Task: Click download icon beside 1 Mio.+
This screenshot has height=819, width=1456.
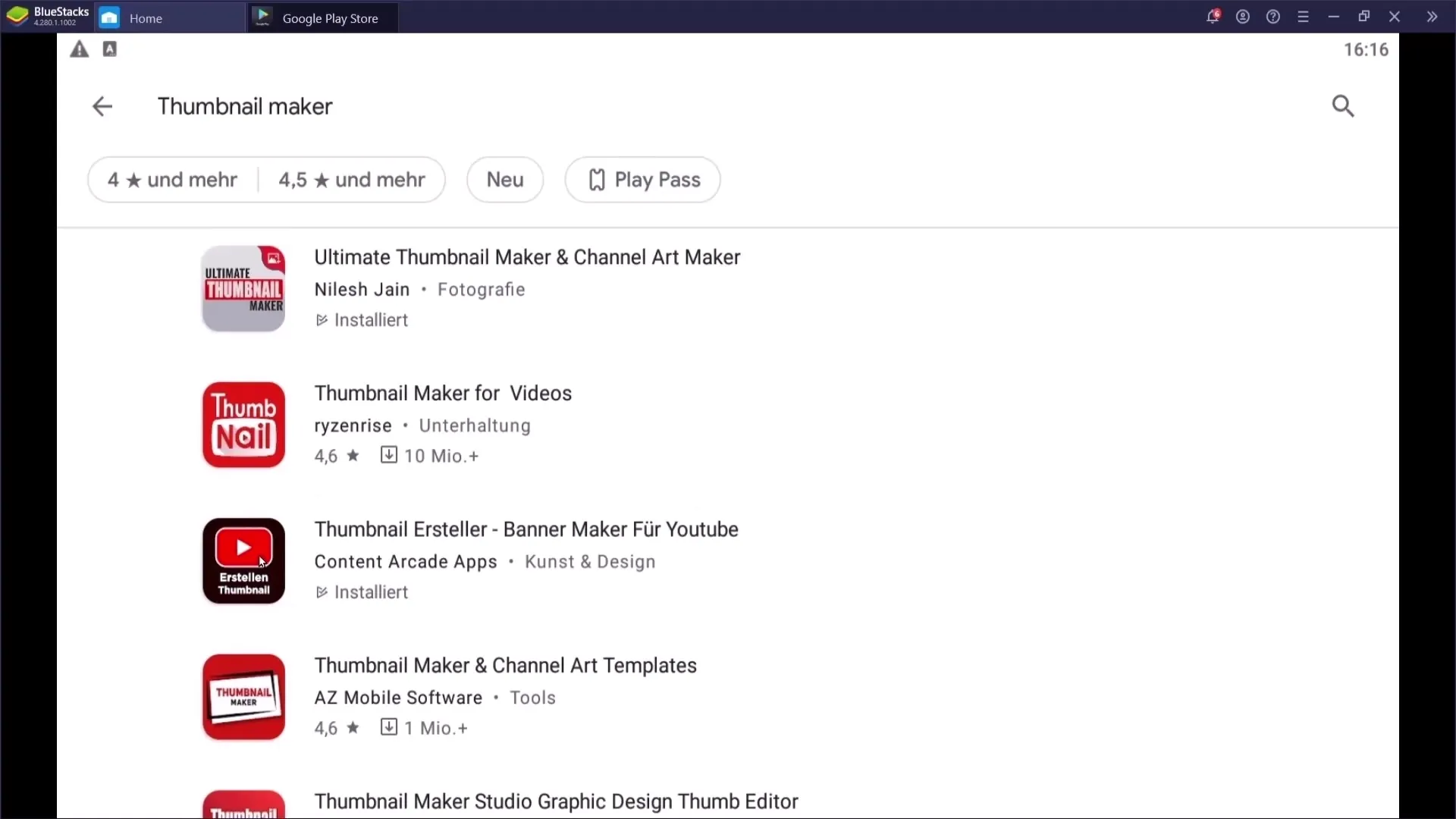Action: pyautogui.click(x=388, y=727)
